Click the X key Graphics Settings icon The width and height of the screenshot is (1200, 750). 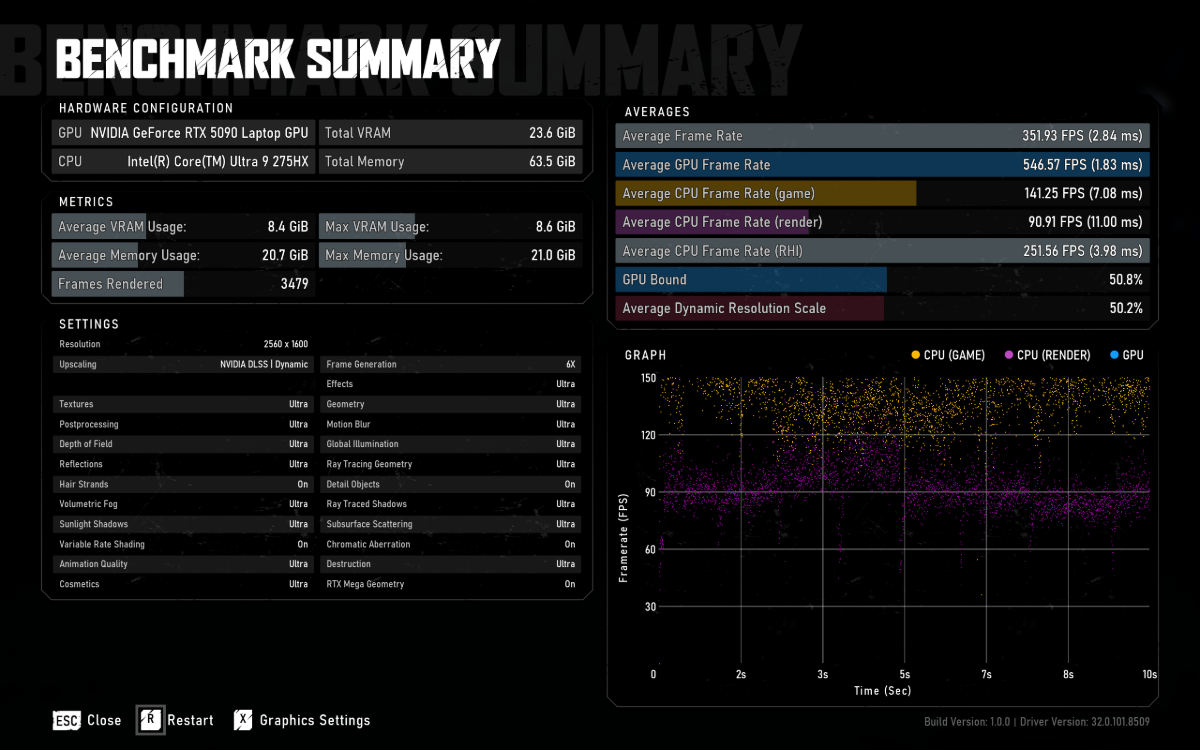[243, 720]
